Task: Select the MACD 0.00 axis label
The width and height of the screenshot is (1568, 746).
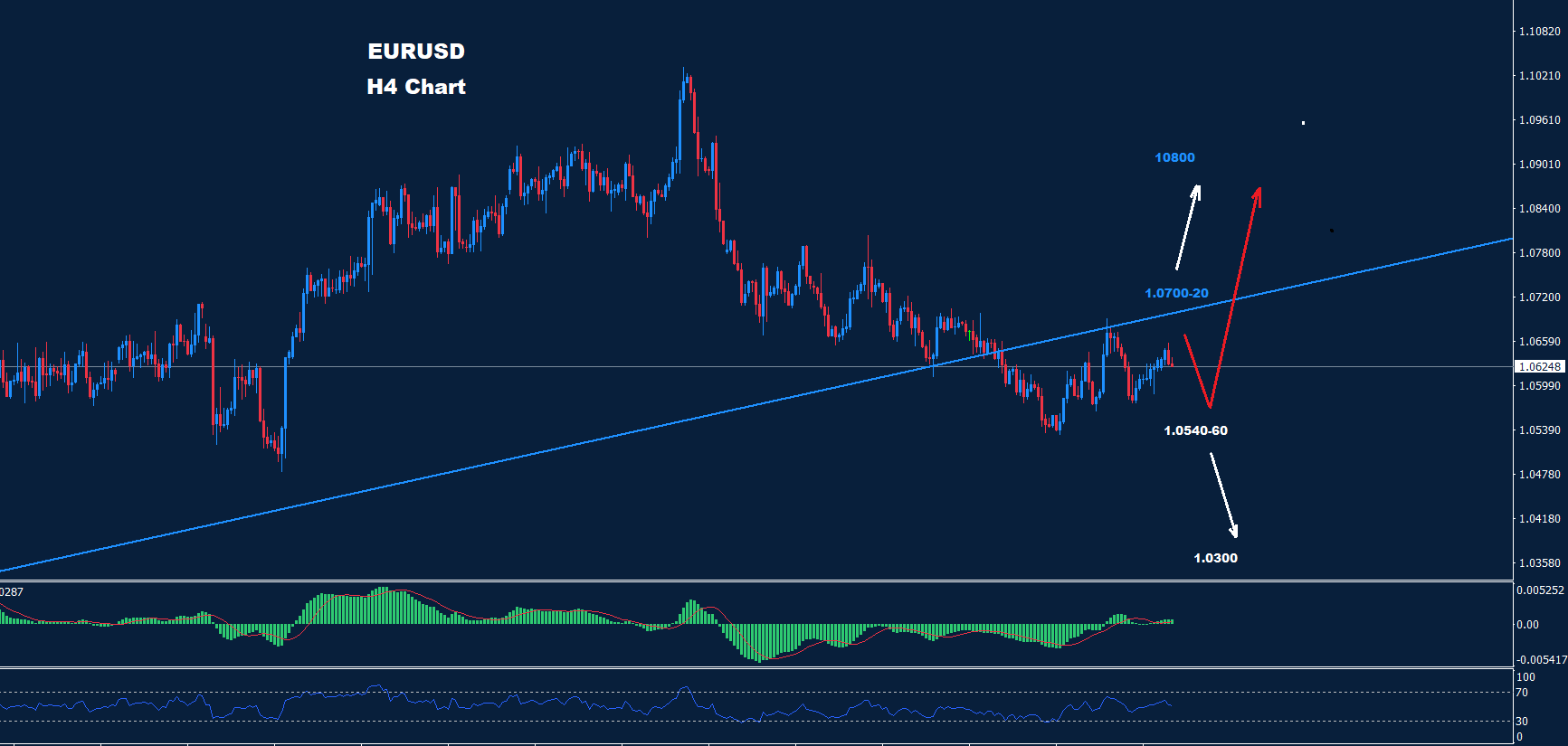Action: tap(1527, 625)
